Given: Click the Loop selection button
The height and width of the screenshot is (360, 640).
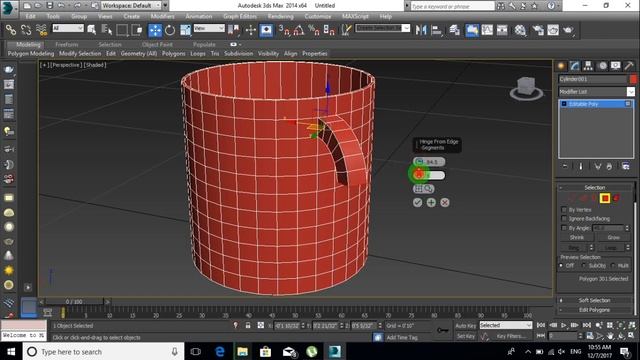Looking at the screenshot, I should [x=611, y=247].
